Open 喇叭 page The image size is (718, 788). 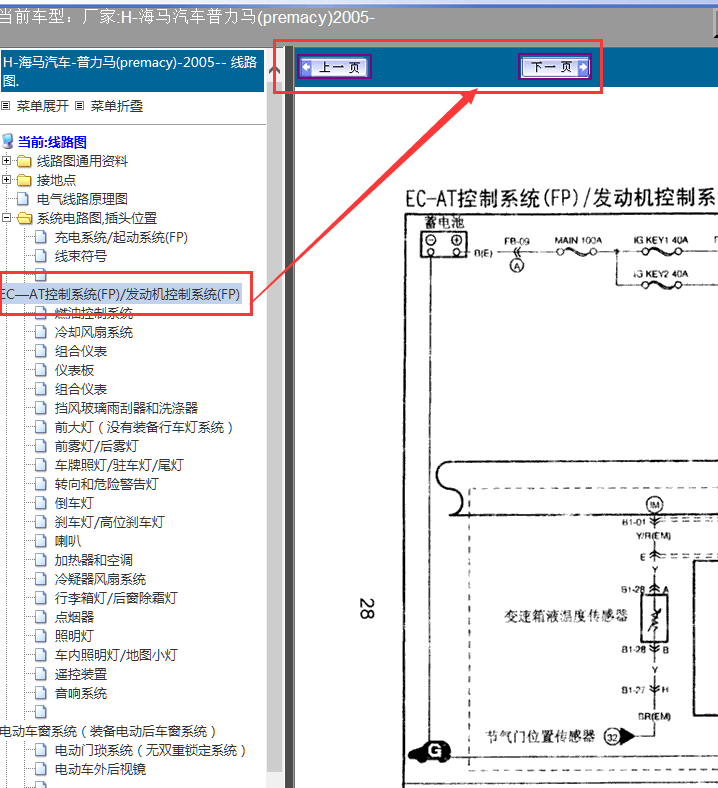[x=67, y=541]
